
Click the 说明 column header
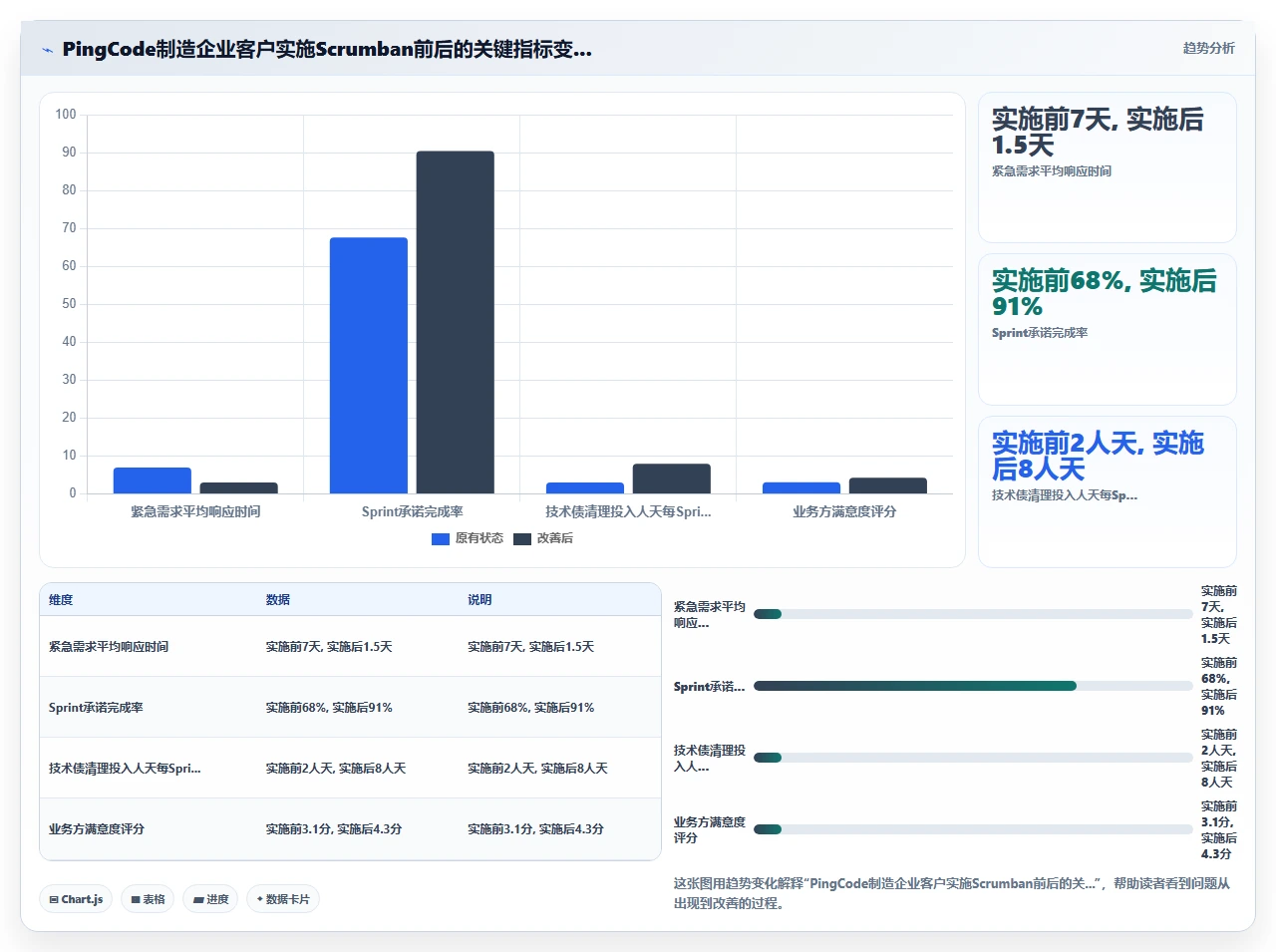click(x=479, y=600)
